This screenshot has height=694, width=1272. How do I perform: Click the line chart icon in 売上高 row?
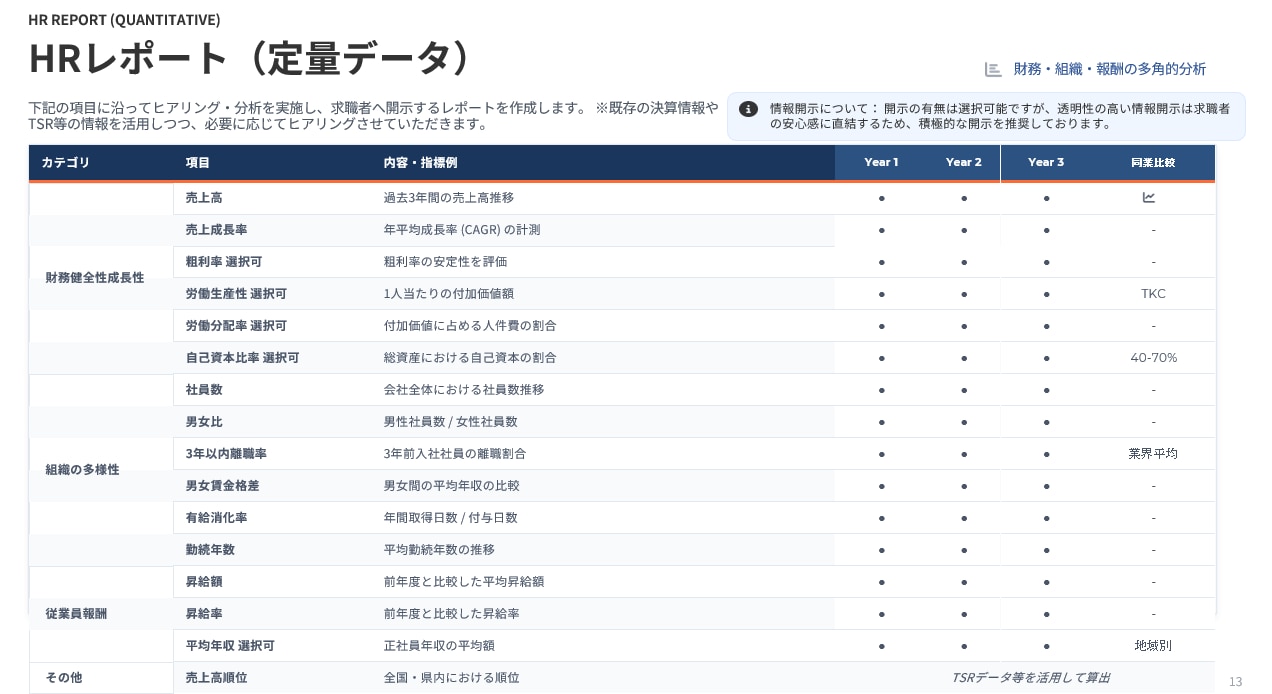[x=1149, y=198]
